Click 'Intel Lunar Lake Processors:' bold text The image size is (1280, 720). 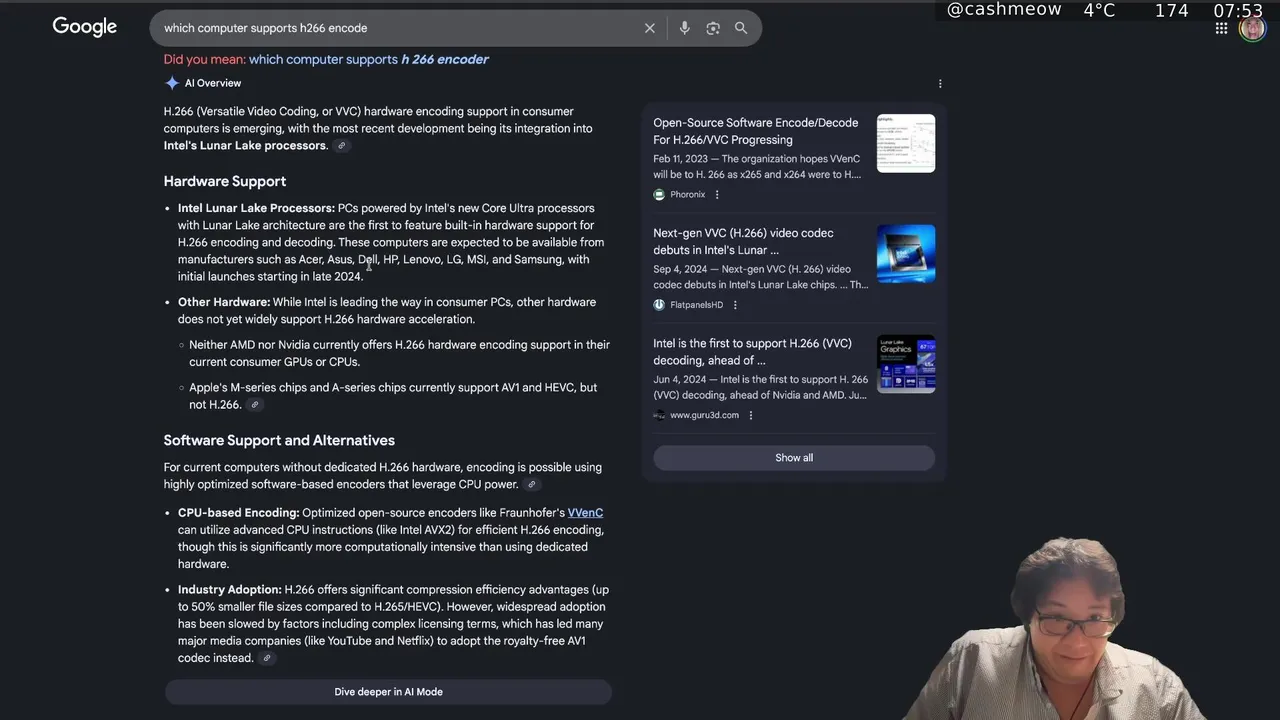[256, 208]
